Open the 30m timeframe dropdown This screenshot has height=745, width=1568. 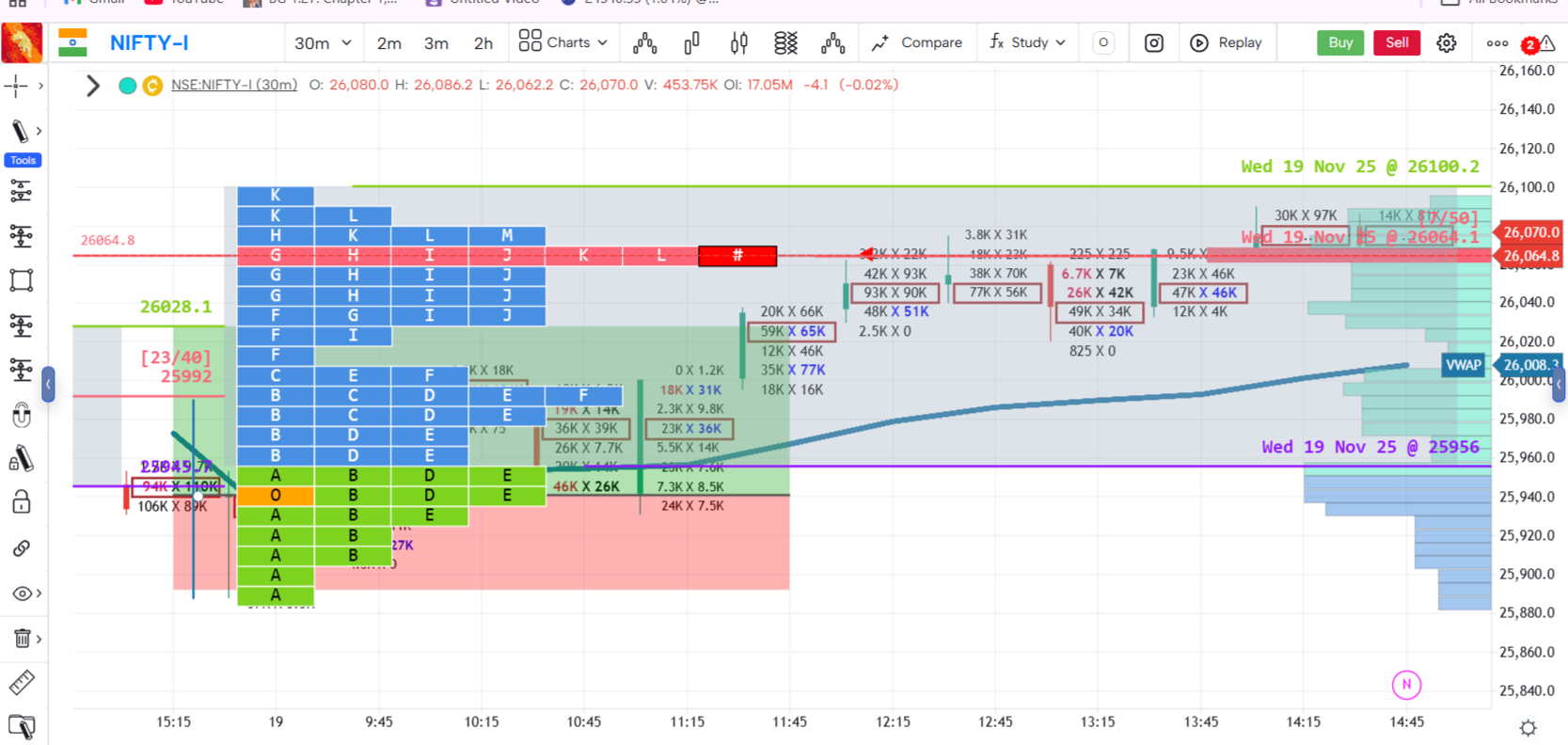click(x=322, y=43)
